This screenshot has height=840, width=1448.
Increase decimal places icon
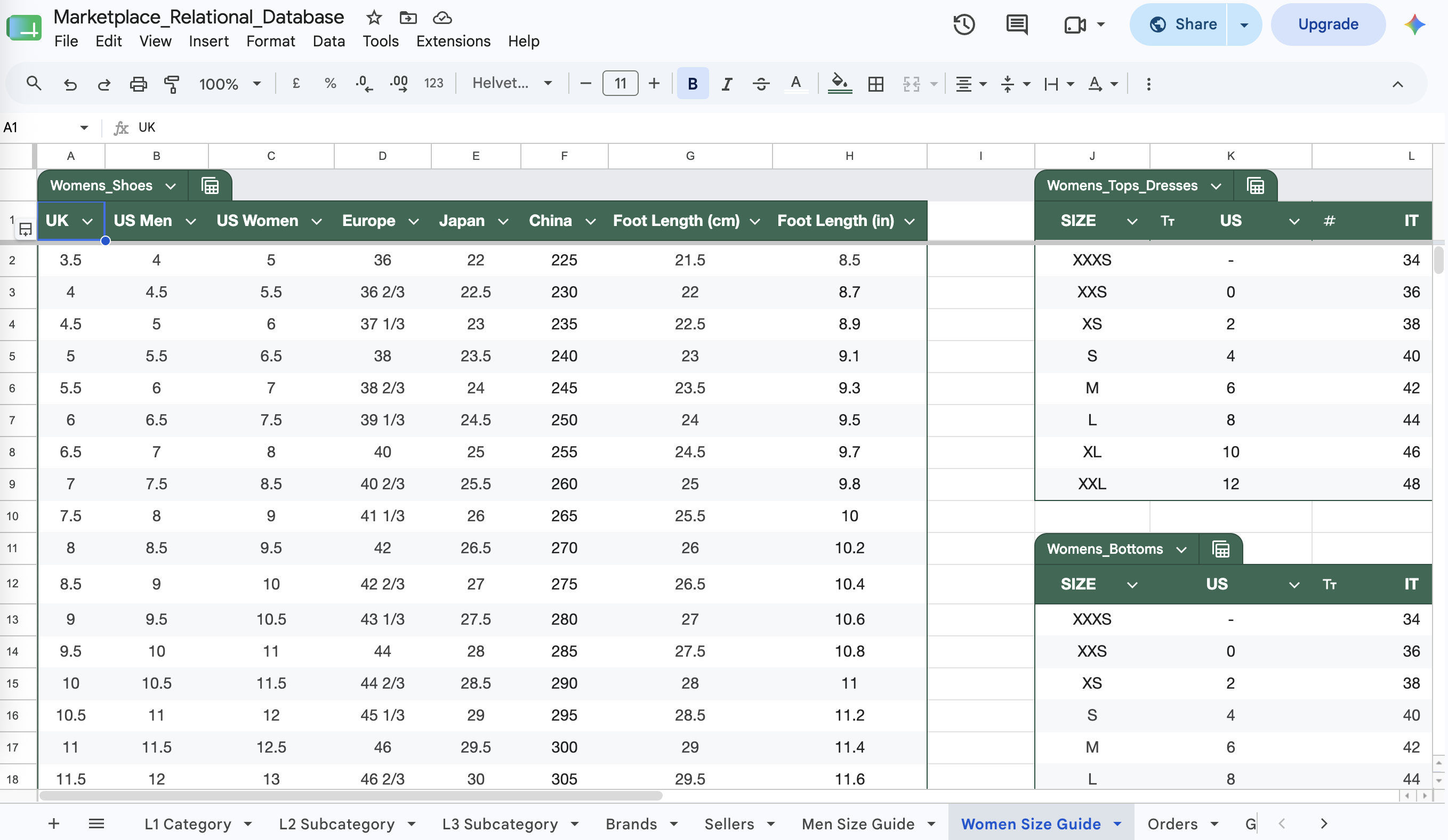[x=399, y=84]
